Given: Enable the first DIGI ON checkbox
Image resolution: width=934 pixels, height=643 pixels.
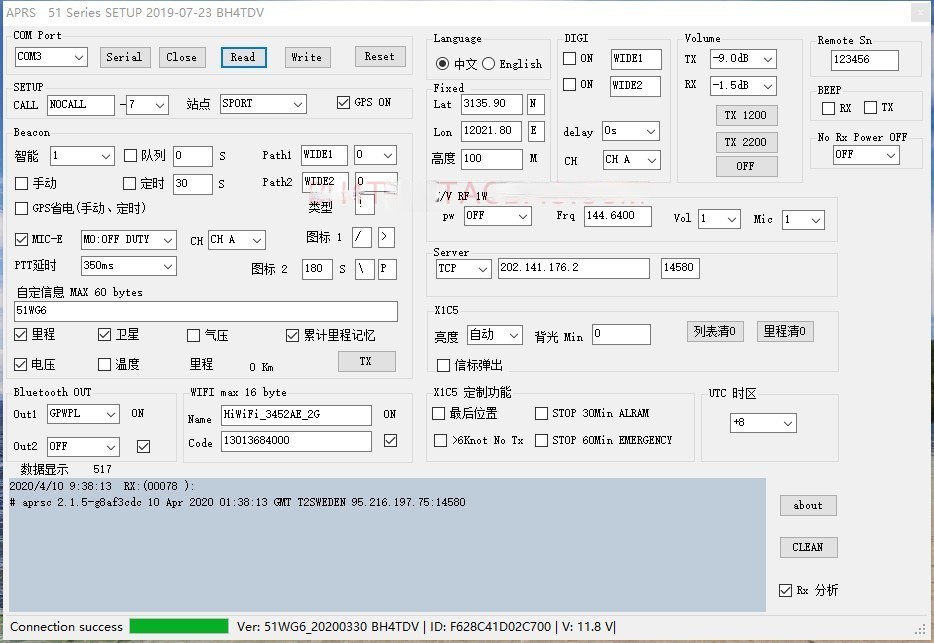Looking at the screenshot, I should (569, 58).
